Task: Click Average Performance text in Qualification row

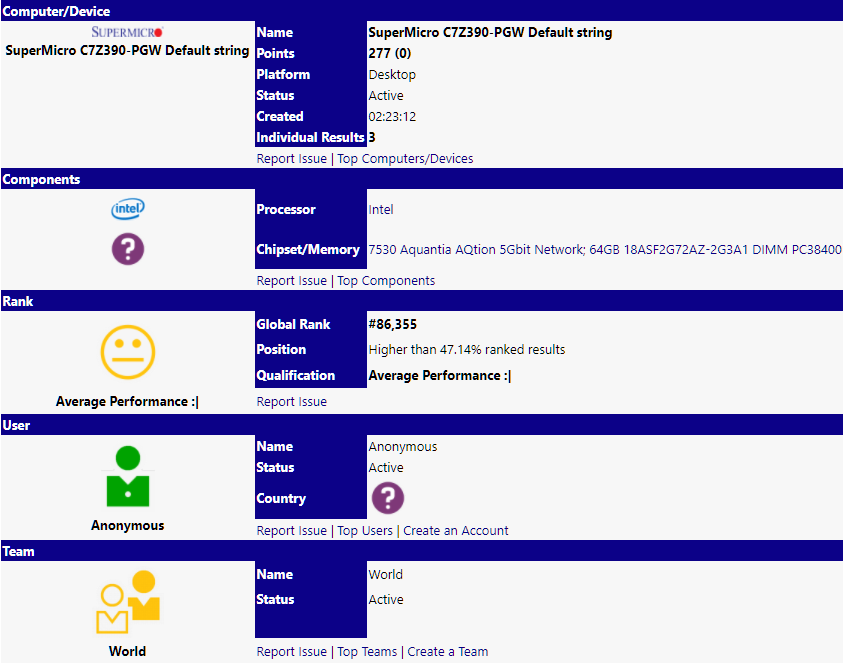Action: click(440, 375)
